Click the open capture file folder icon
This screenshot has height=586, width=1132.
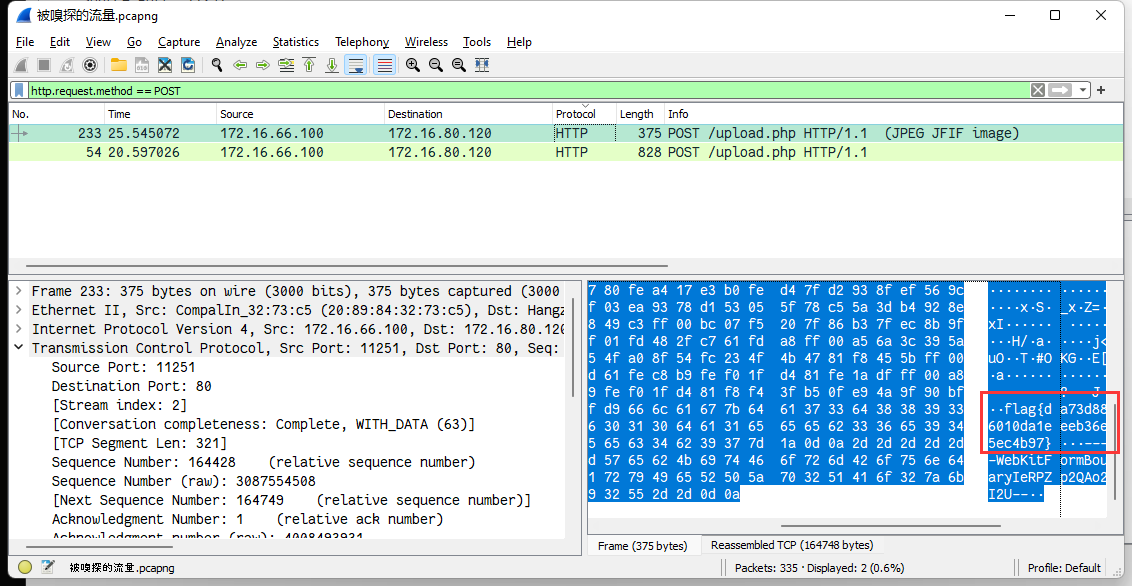tap(118, 65)
